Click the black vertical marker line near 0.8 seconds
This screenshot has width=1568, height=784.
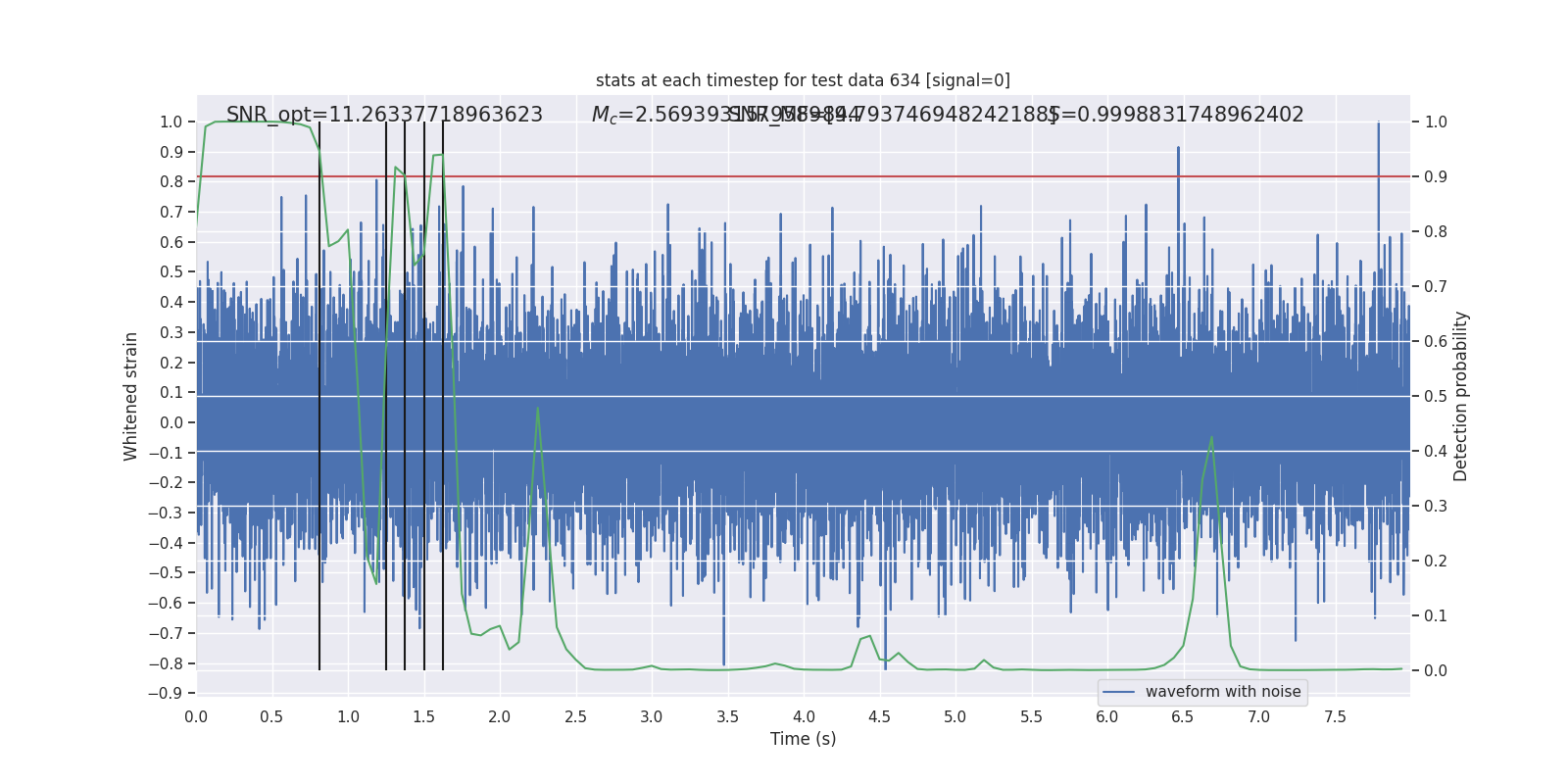(x=319, y=396)
